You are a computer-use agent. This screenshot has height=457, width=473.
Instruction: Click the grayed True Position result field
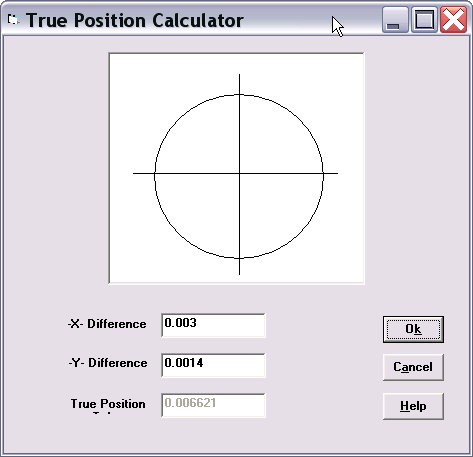click(213, 405)
